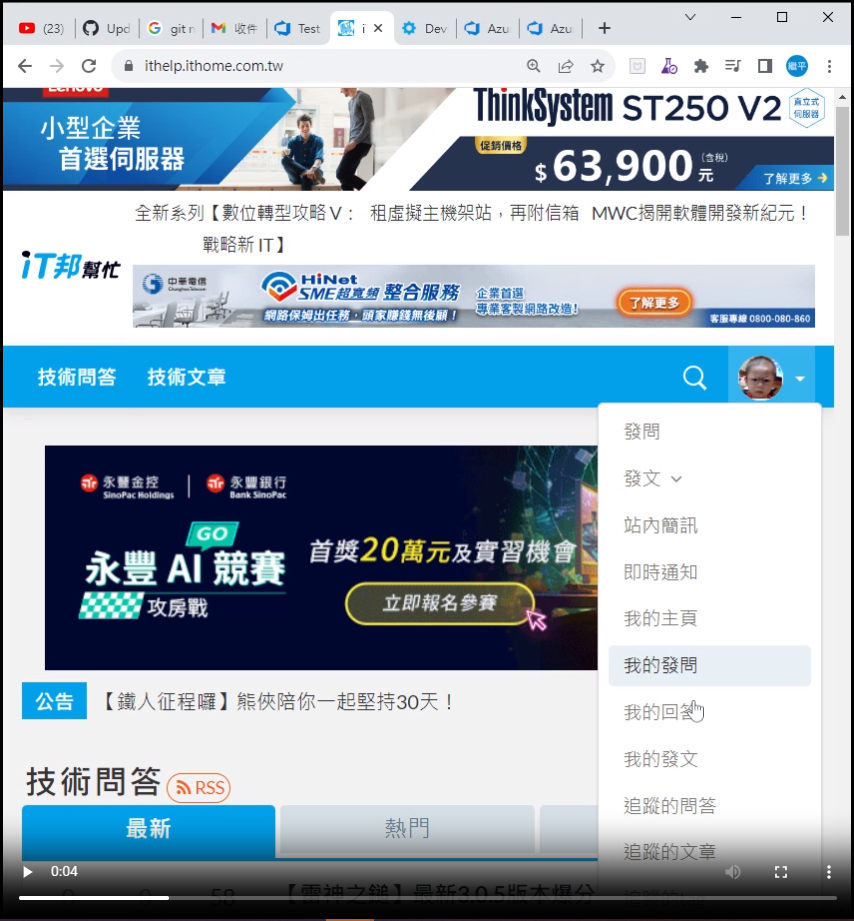The height and width of the screenshot is (921, 854).
Task: Open 追蹤的問答 menu entry
Action: [670, 806]
